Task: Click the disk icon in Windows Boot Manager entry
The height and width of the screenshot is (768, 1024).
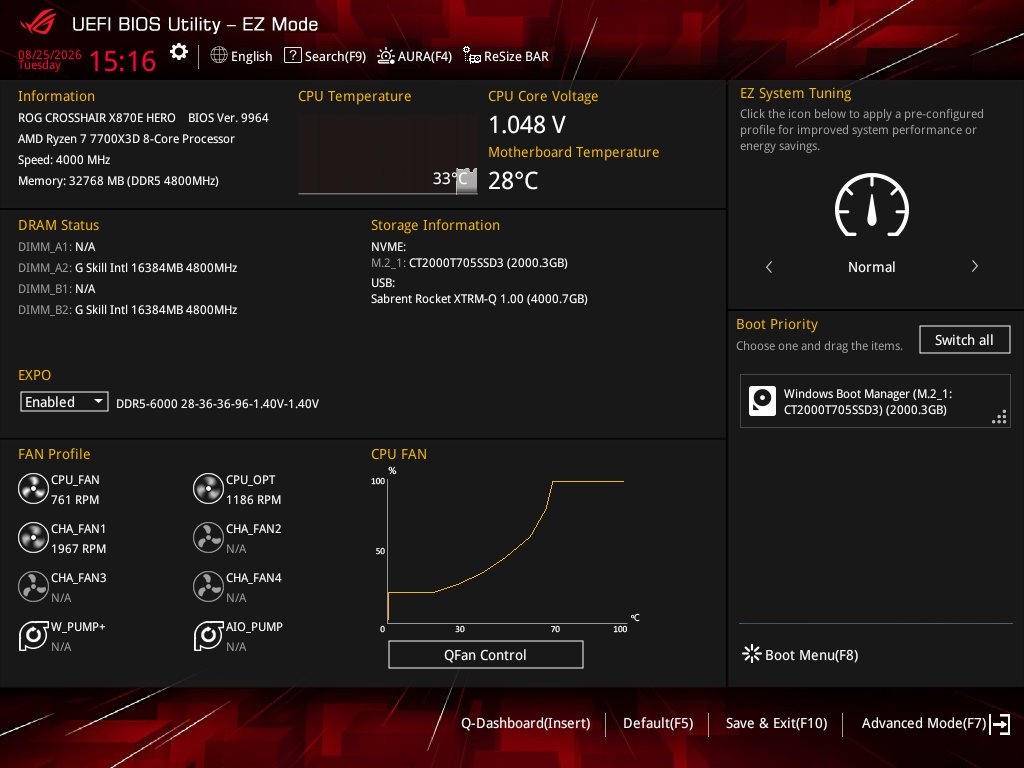Action: [x=762, y=401]
